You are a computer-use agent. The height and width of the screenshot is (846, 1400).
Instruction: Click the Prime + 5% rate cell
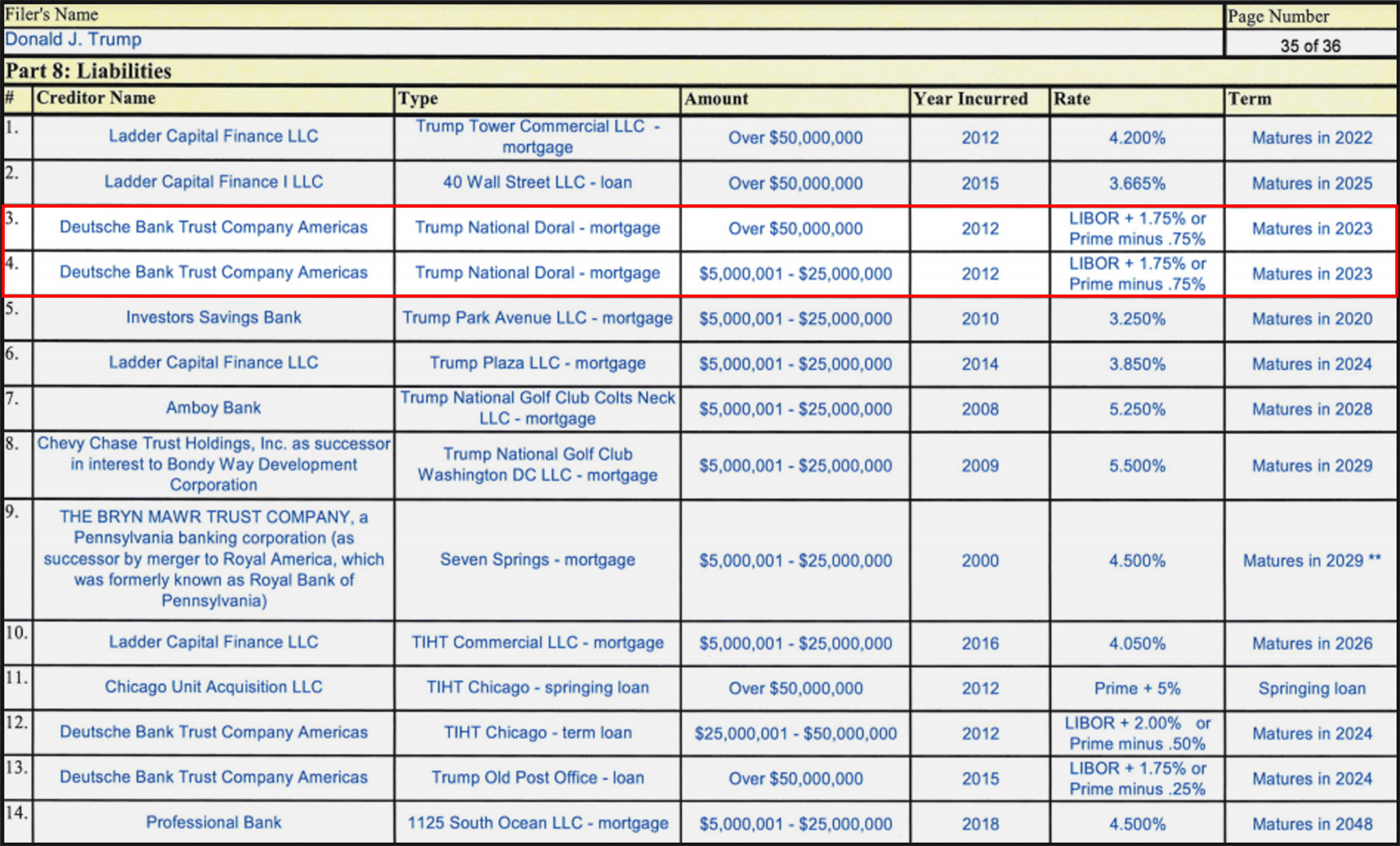click(1137, 689)
